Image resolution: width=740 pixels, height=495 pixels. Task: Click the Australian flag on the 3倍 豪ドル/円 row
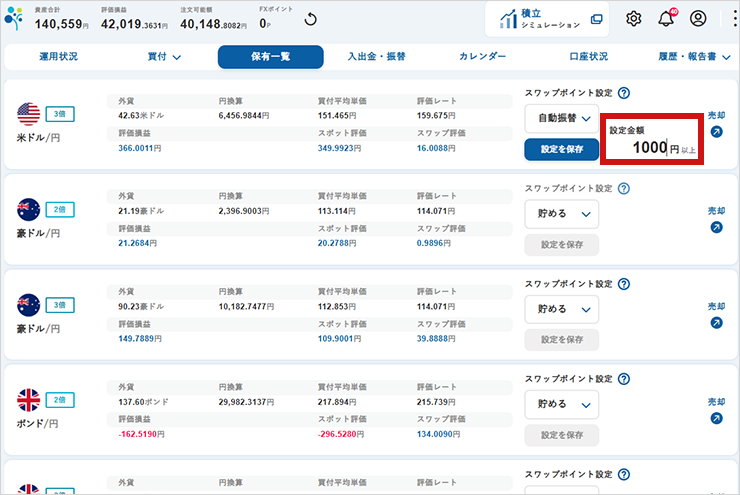pyautogui.click(x=28, y=305)
